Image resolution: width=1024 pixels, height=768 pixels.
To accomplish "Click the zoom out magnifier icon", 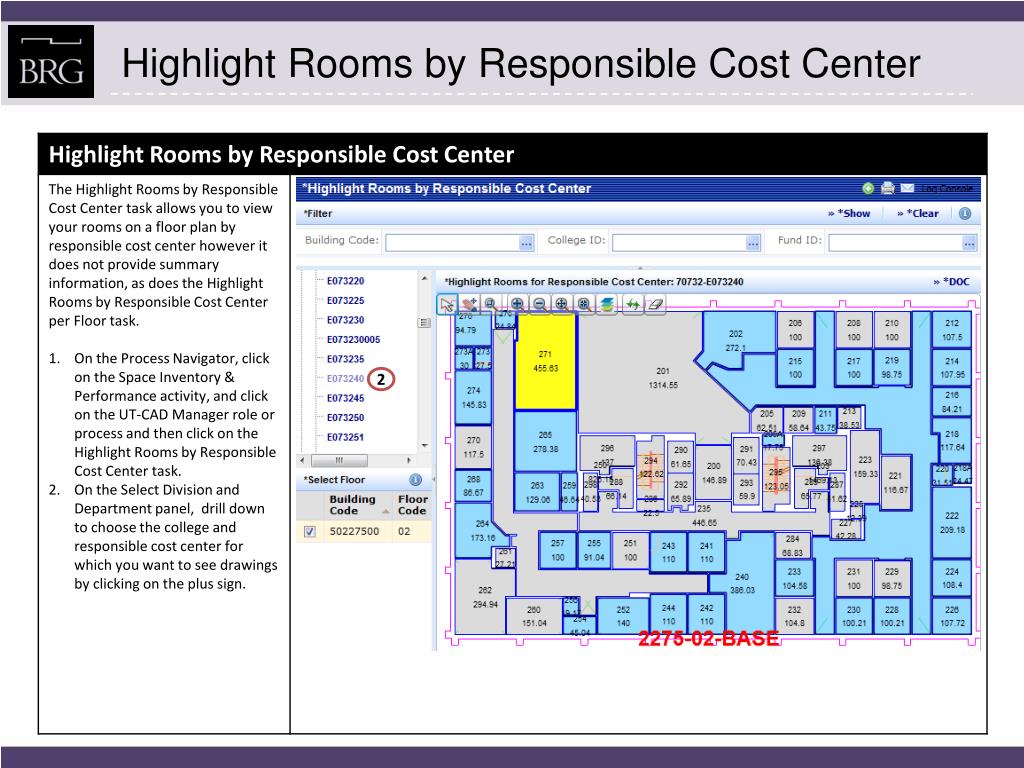I will [x=539, y=304].
